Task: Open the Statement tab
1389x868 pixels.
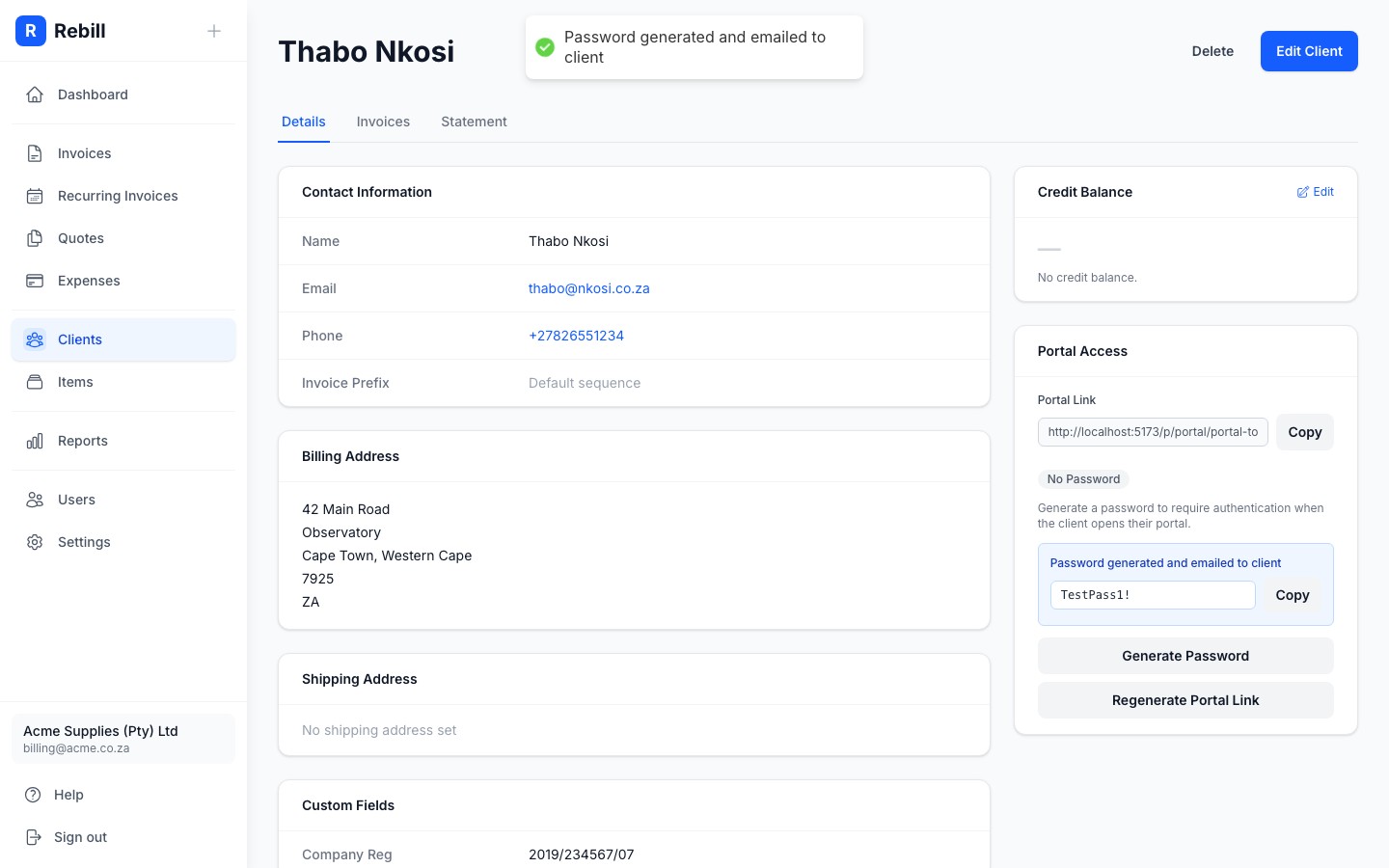Action: (474, 122)
